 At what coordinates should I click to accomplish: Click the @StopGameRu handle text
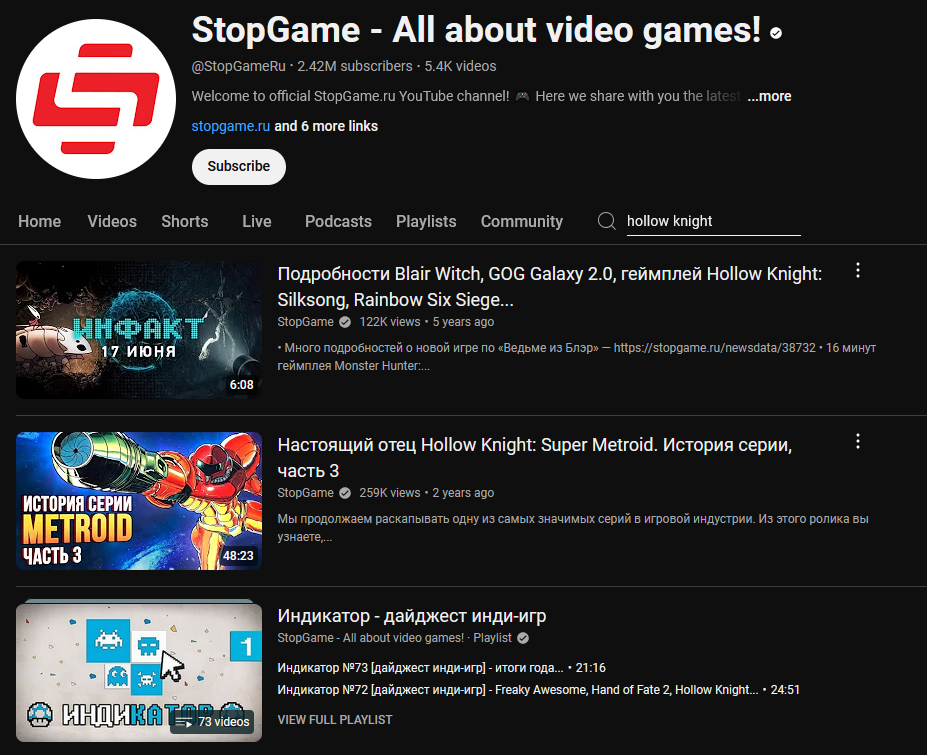[239, 66]
